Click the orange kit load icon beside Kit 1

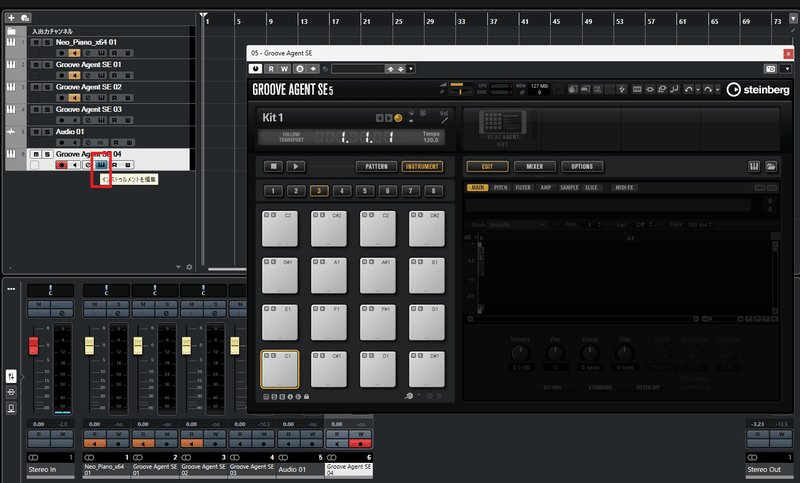[398, 118]
